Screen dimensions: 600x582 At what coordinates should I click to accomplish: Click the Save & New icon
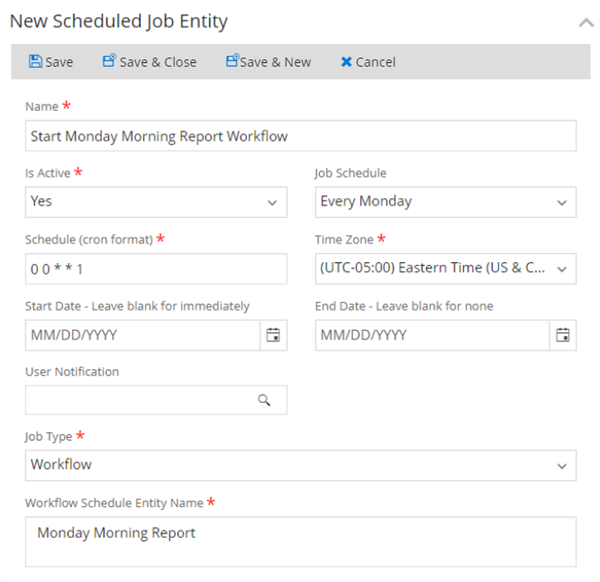232,62
